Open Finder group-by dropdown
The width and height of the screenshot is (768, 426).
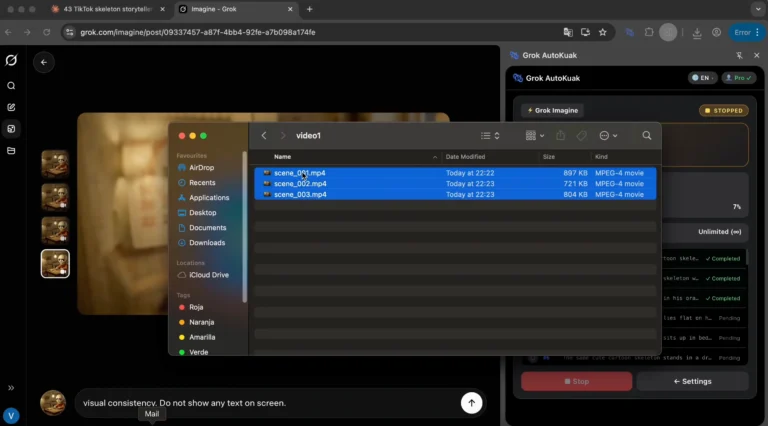[x=534, y=136]
